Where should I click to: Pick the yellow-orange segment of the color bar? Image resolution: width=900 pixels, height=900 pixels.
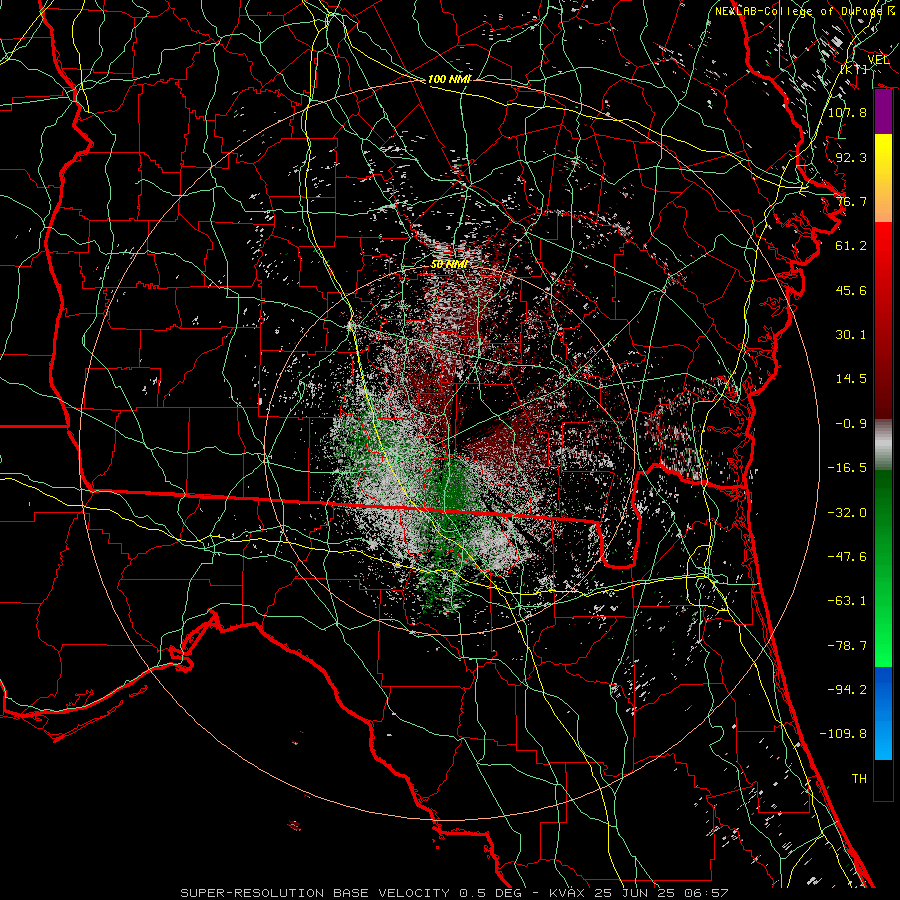[x=883, y=178]
